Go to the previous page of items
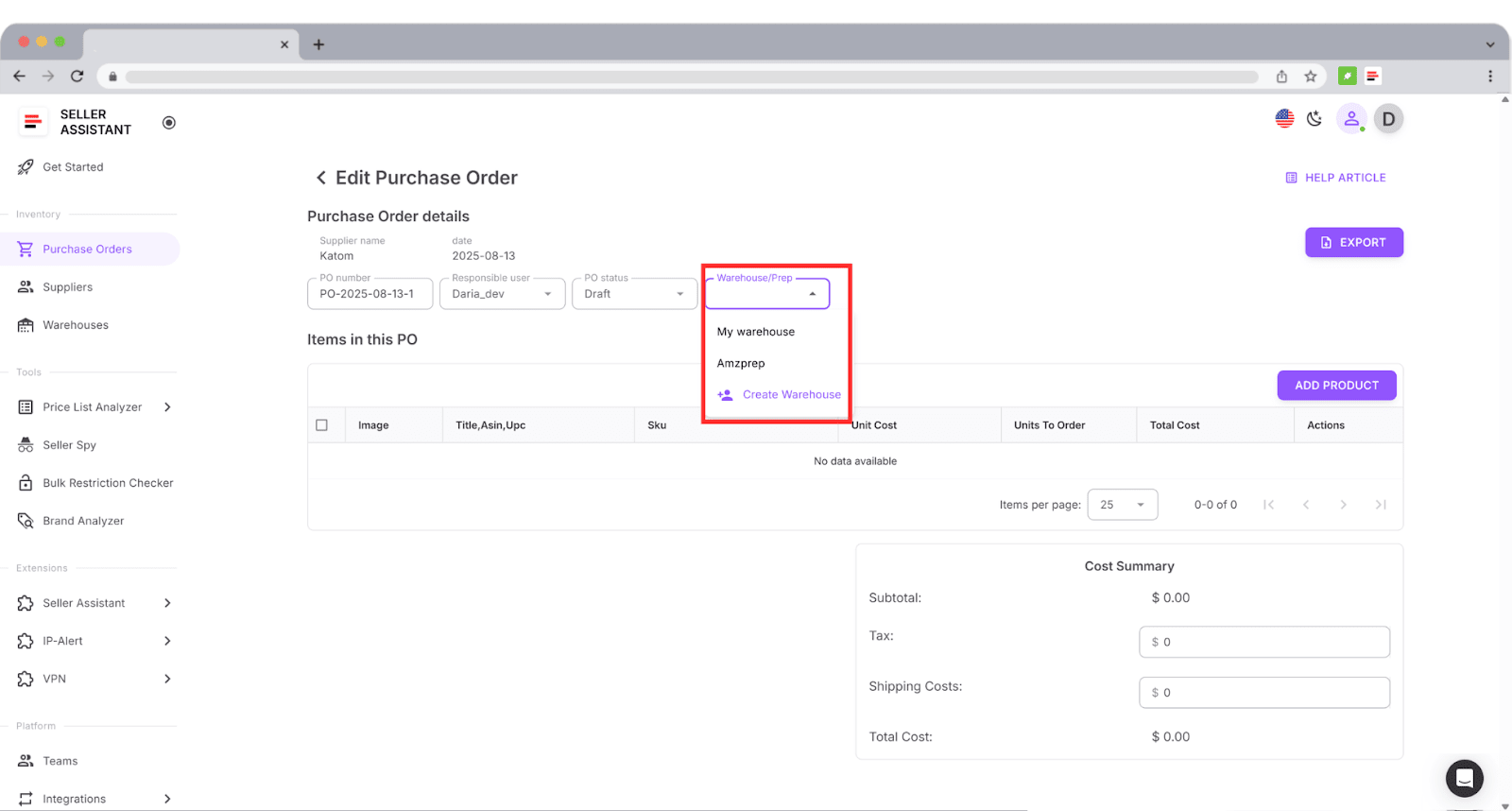 pos(1306,505)
